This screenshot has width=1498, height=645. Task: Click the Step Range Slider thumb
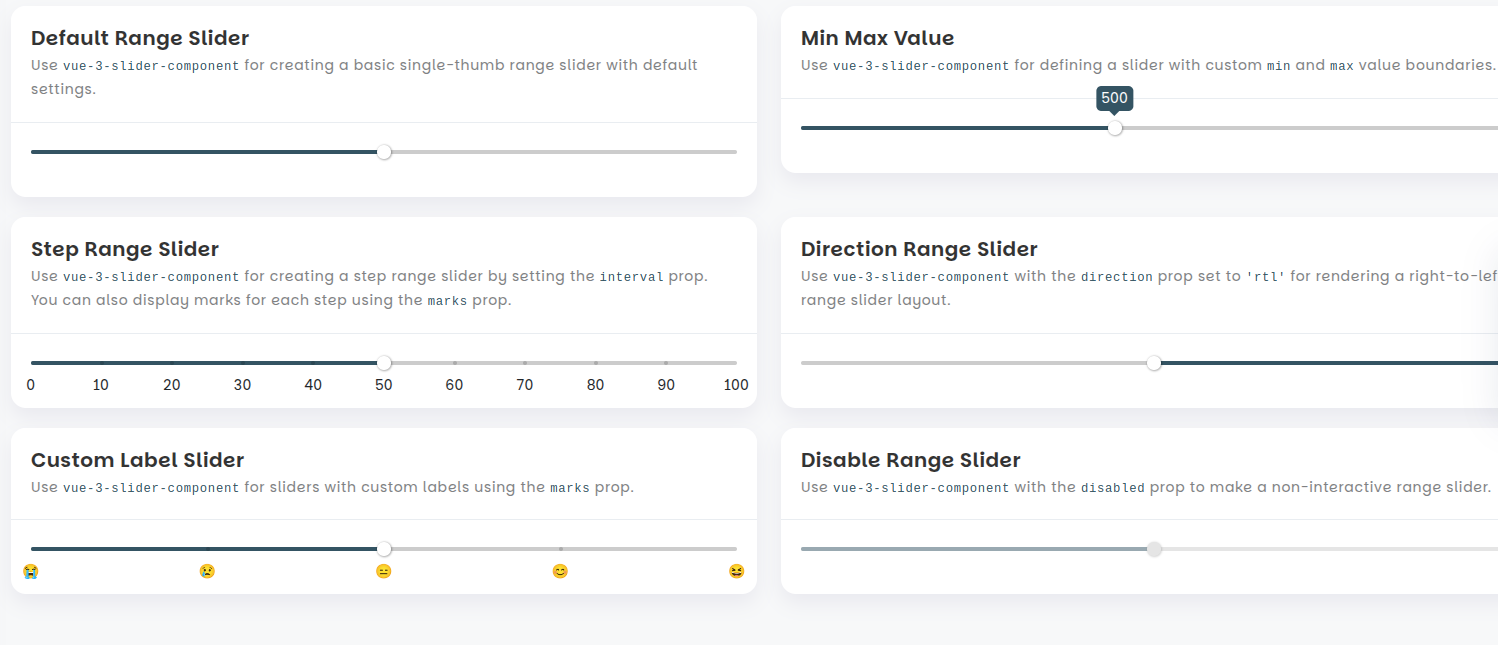click(x=384, y=363)
